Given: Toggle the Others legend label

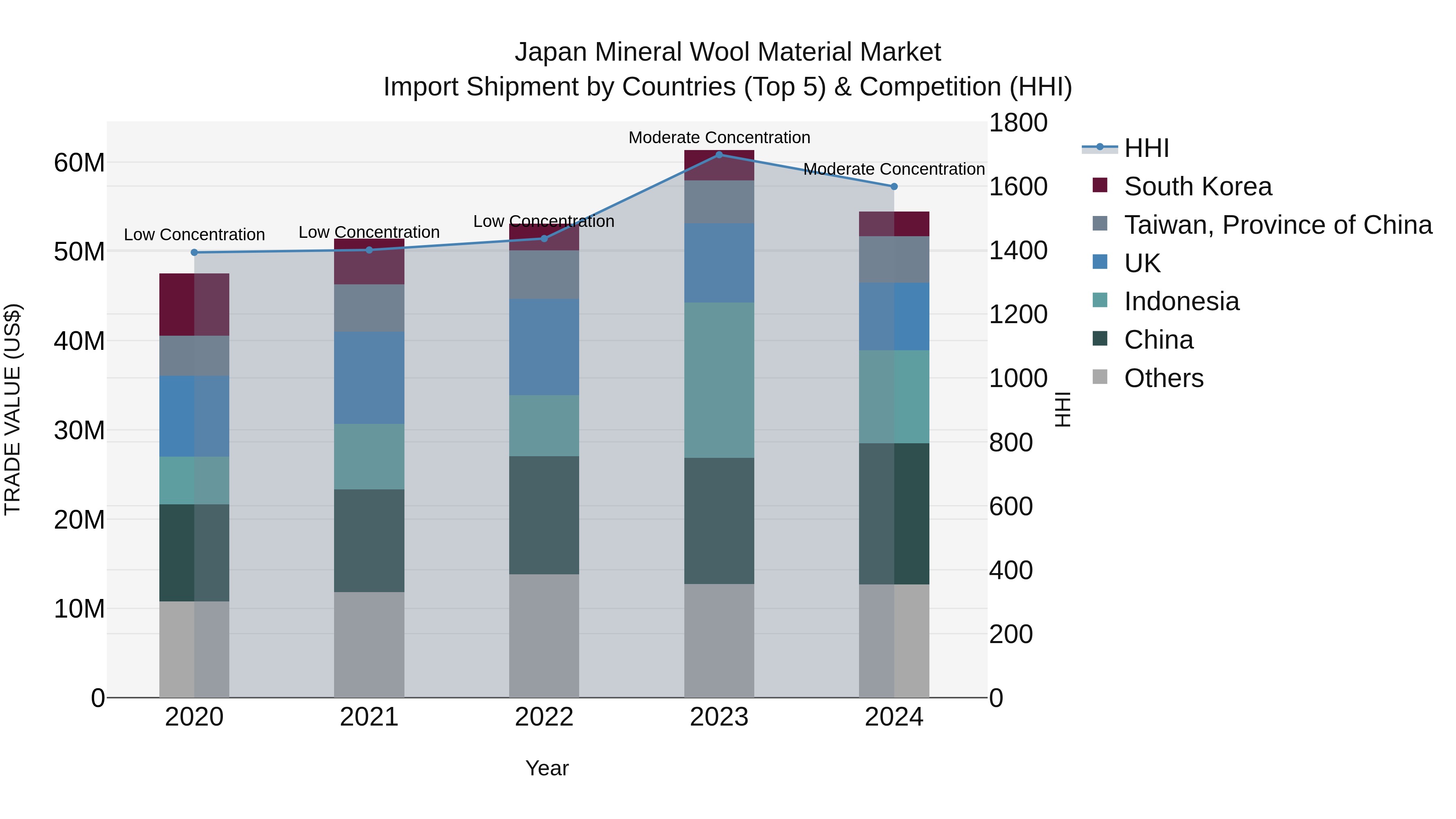Looking at the screenshot, I should pos(1164,378).
